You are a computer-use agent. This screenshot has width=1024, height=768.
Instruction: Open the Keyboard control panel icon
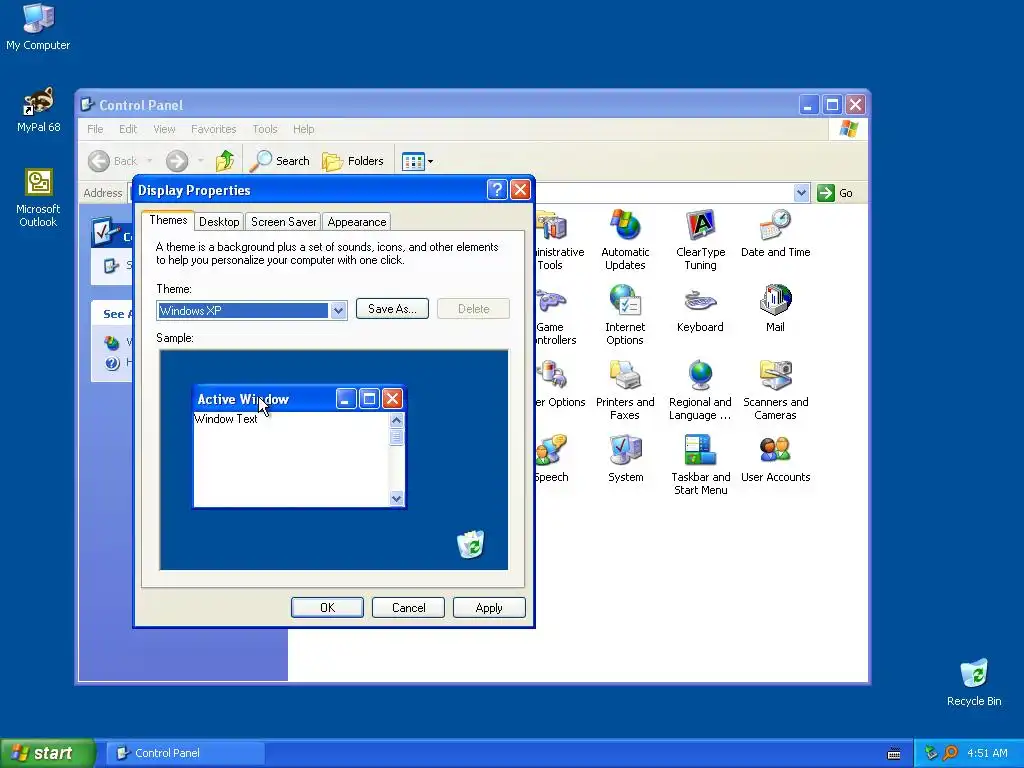[x=700, y=308]
